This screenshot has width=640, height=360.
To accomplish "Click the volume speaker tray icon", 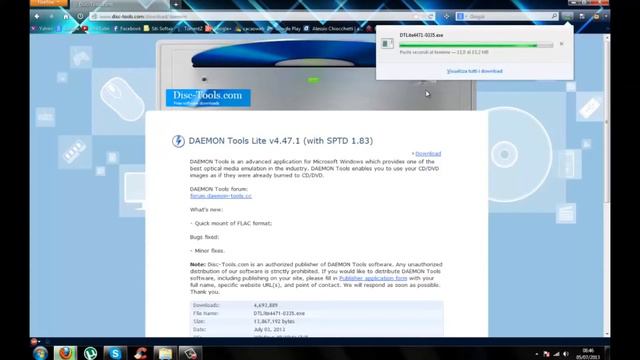I will click(566, 354).
